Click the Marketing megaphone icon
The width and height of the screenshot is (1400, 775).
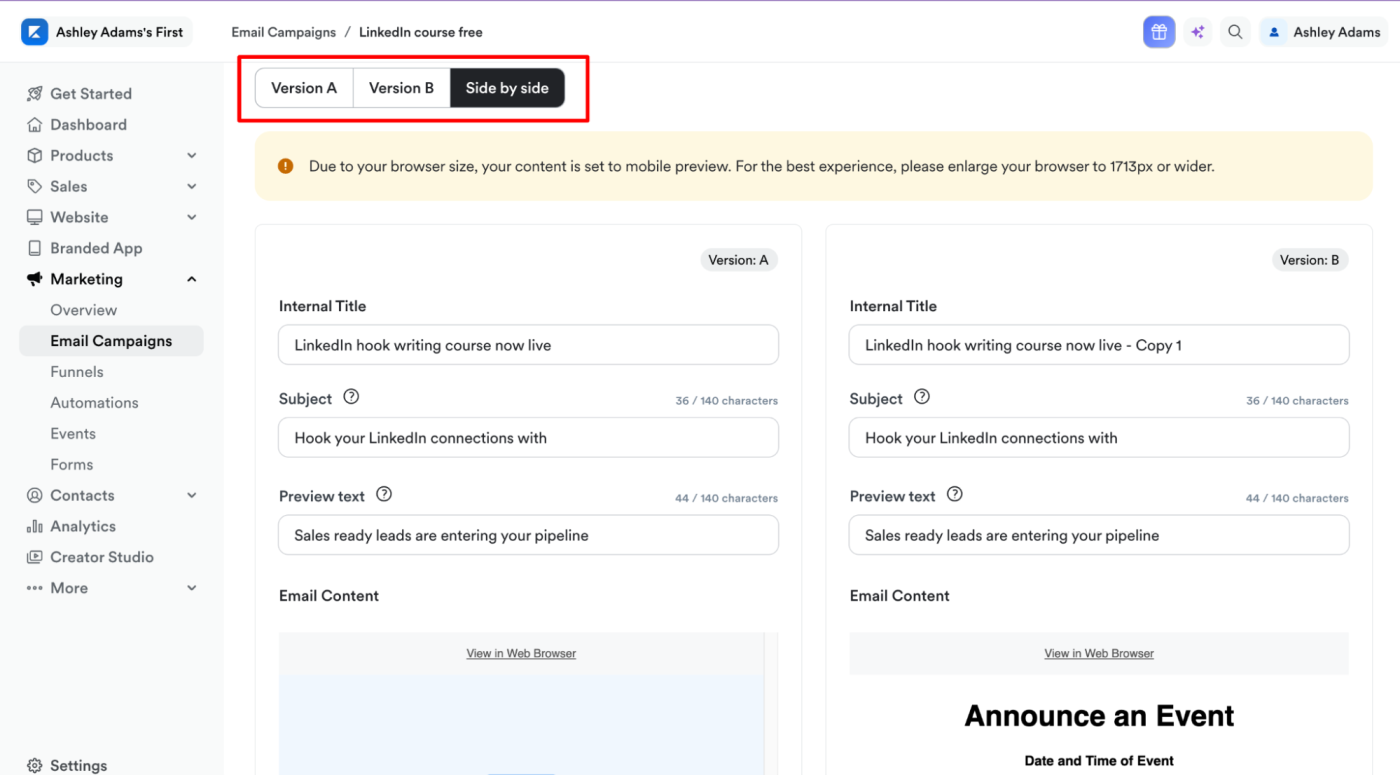[35, 279]
